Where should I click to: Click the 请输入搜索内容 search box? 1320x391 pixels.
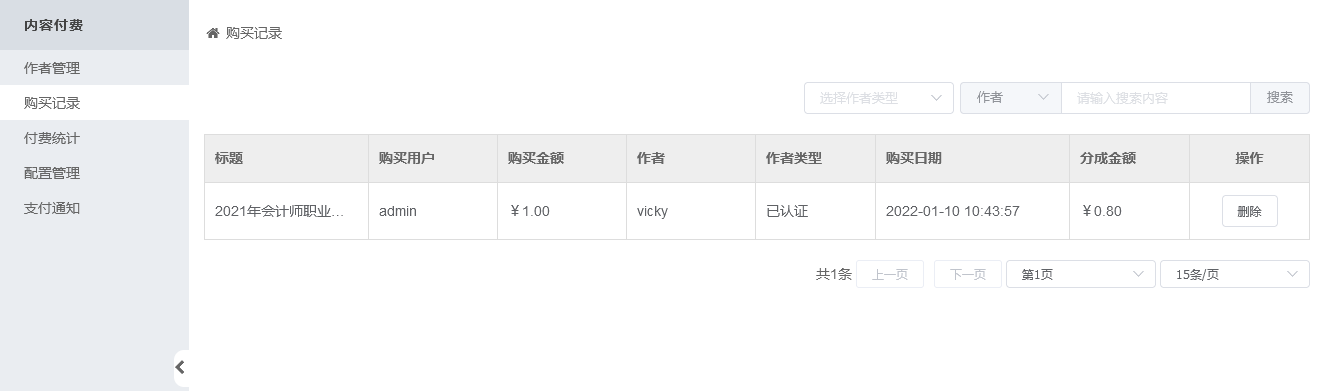(1156, 98)
